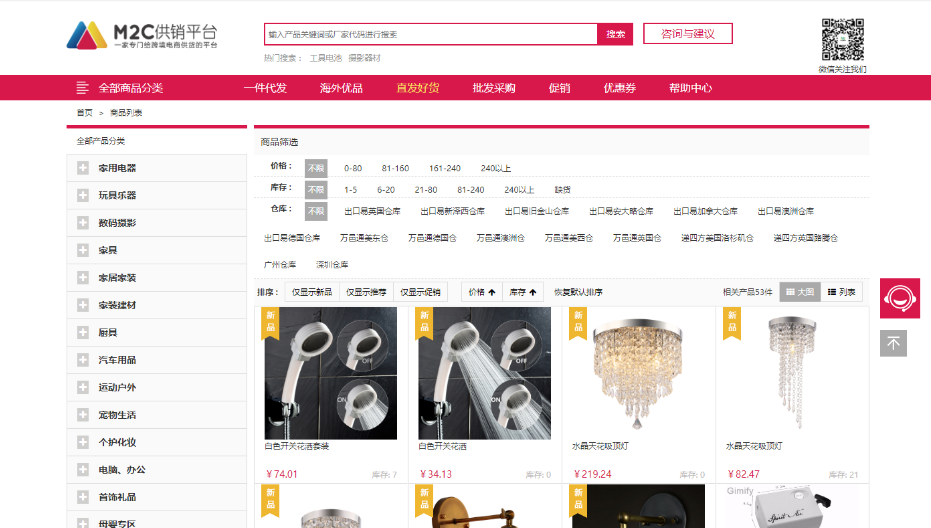Toggle 仅显示推荐 filter

pyautogui.click(x=366, y=292)
